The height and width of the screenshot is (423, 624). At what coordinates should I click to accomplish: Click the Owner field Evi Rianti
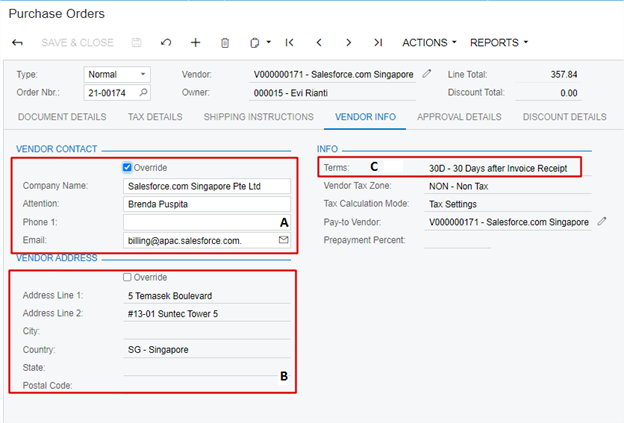point(291,93)
